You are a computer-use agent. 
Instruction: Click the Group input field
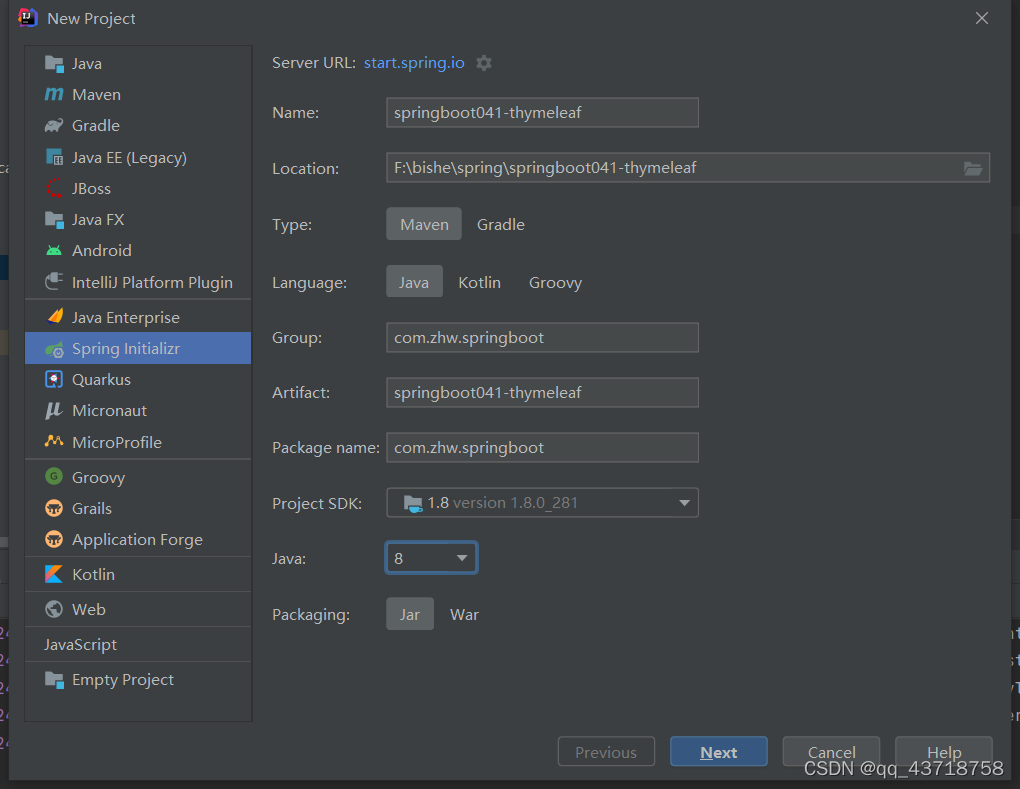click(x=543, y=338)
